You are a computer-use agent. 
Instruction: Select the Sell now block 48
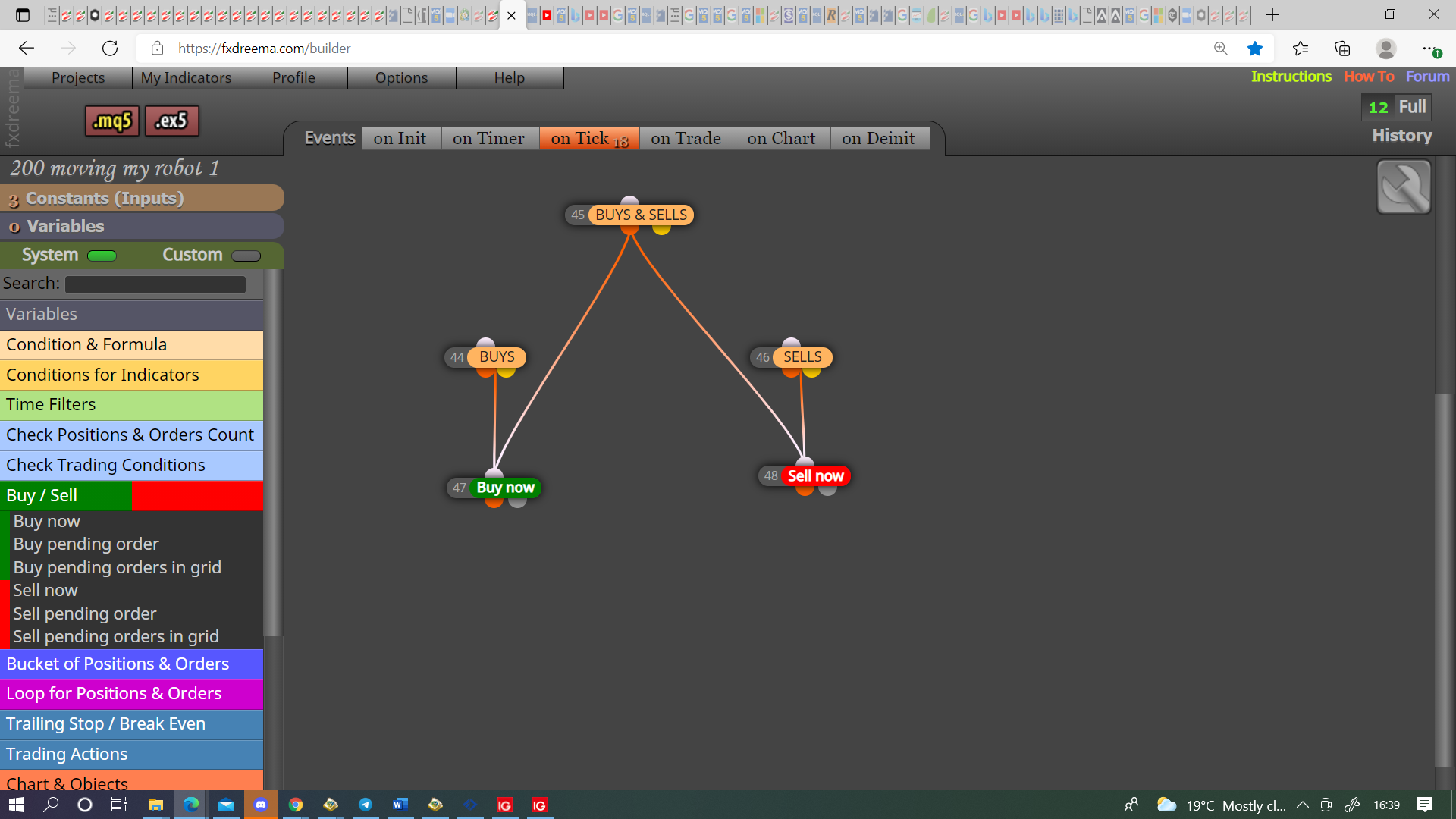click(x=815, y=476)
